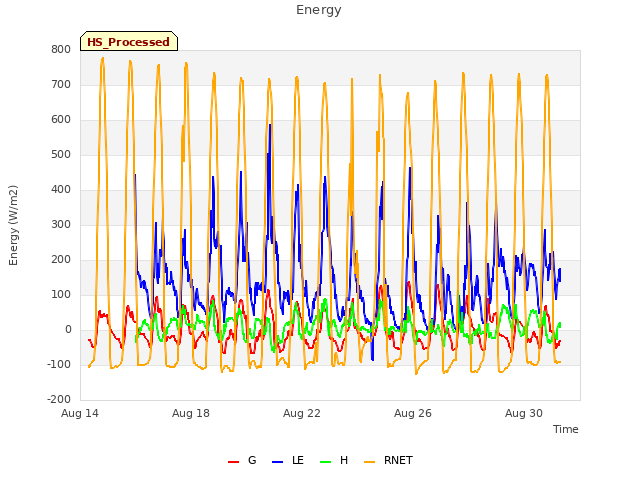640x480 pixels.
Task: Click the Aug 26 axis tick label
Action: coord(413,413)
